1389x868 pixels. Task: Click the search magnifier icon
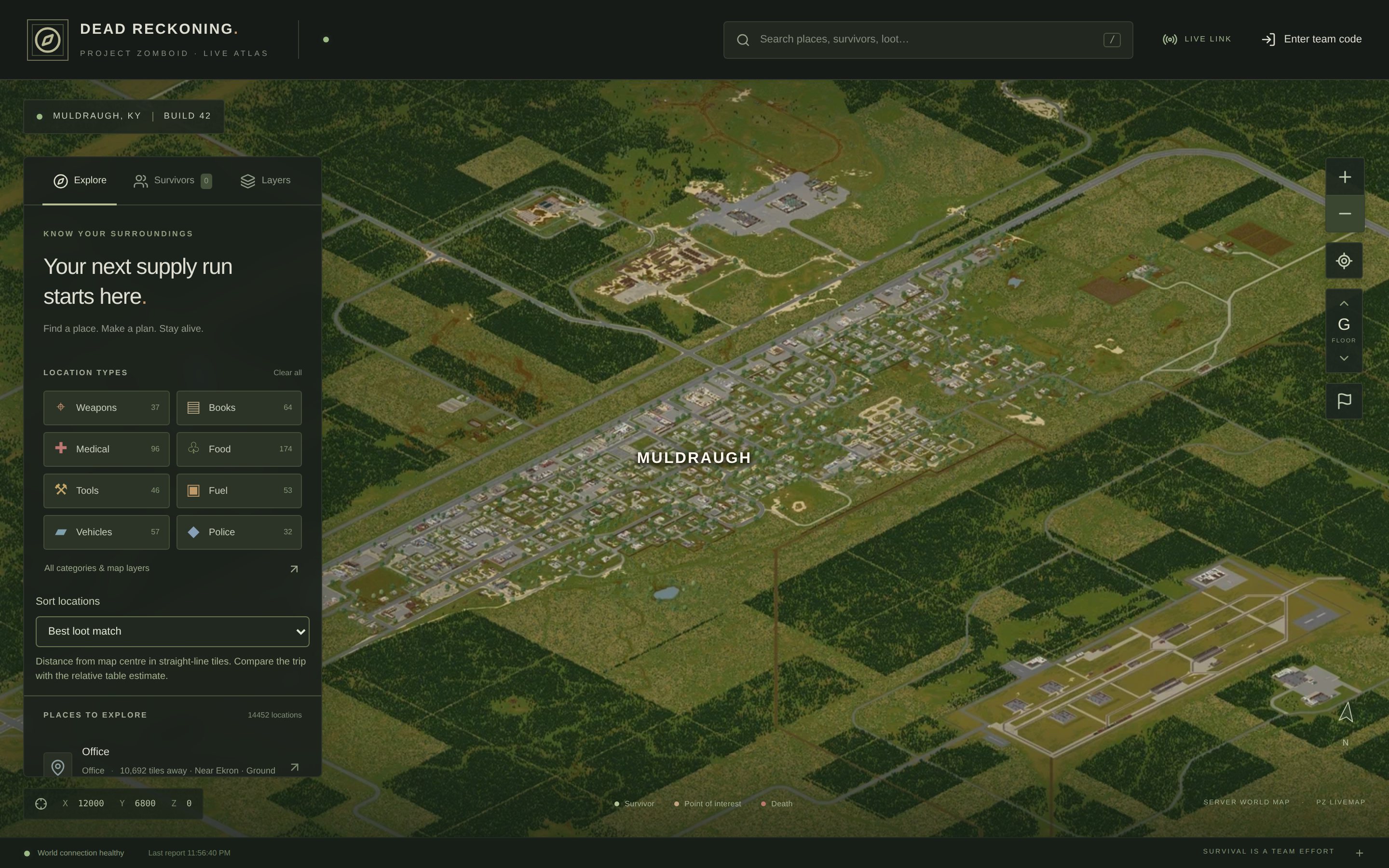(743, 40)
